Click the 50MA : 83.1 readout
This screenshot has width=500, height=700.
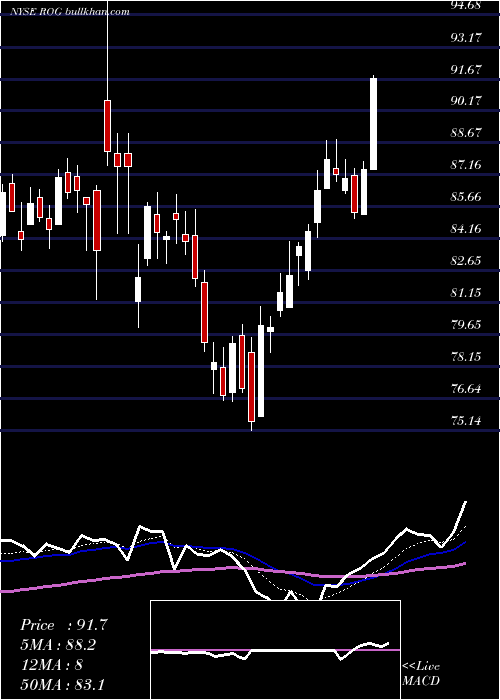[62, 684]
